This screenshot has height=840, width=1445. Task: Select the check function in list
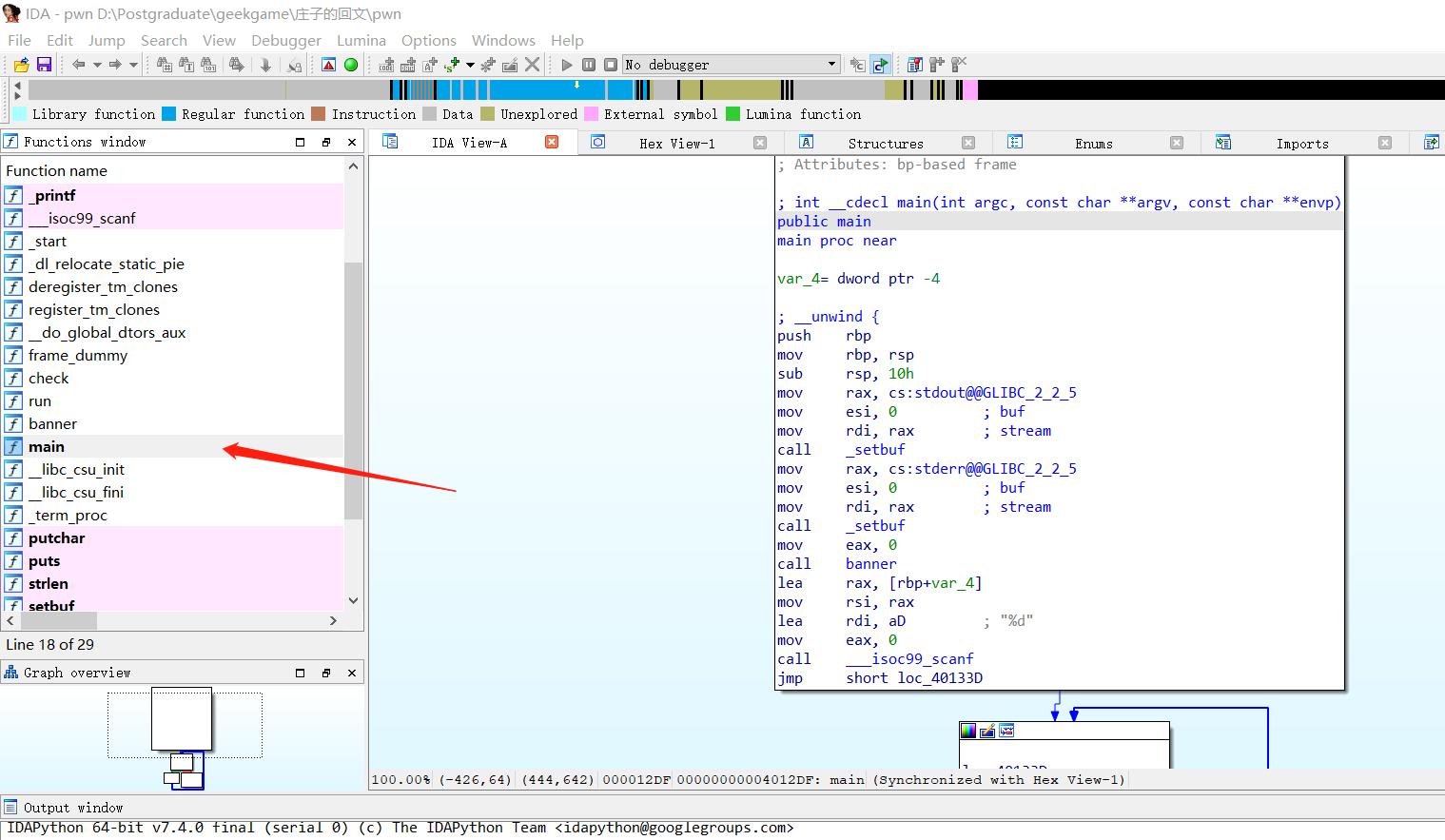[172, 378]
